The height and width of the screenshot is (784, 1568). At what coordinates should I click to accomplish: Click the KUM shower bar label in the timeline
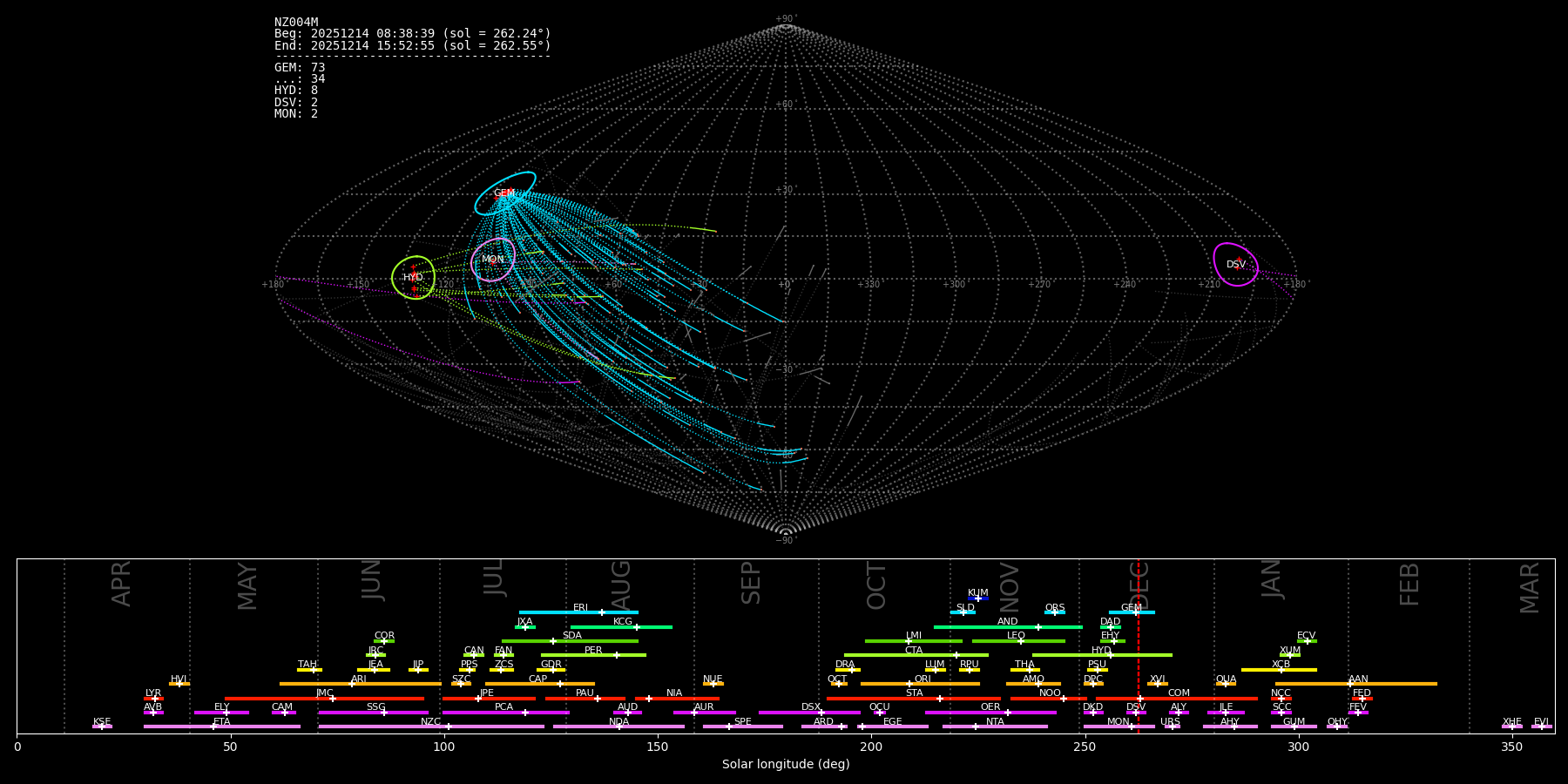point(978,593)
